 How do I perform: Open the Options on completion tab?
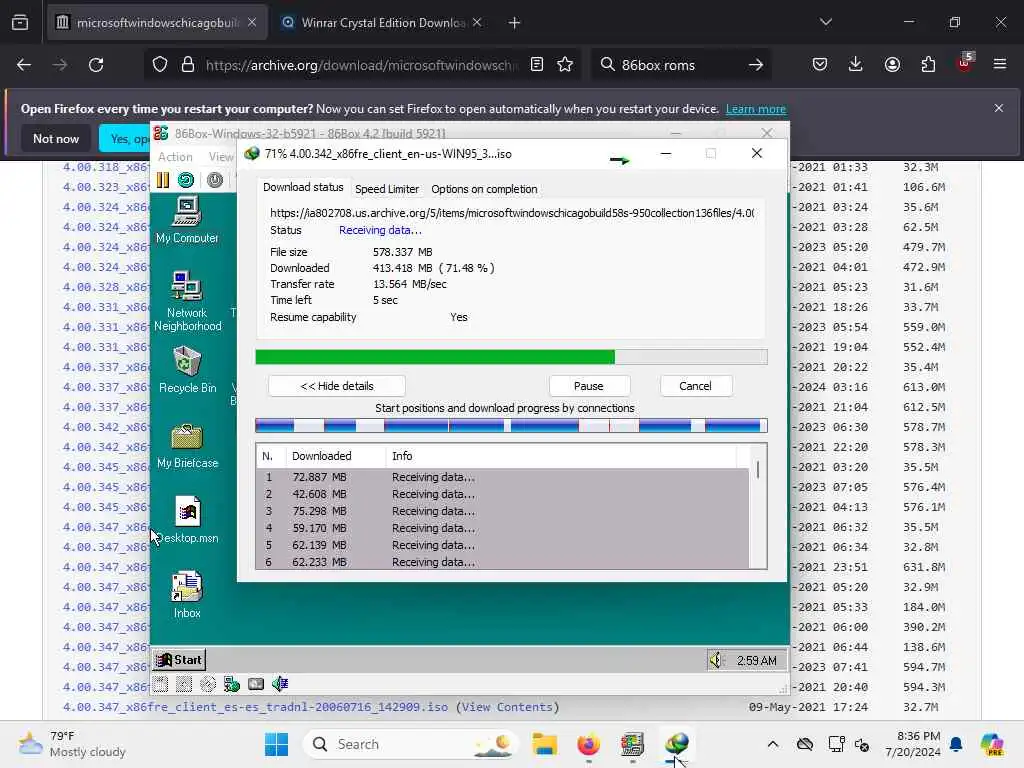[484, 189]
